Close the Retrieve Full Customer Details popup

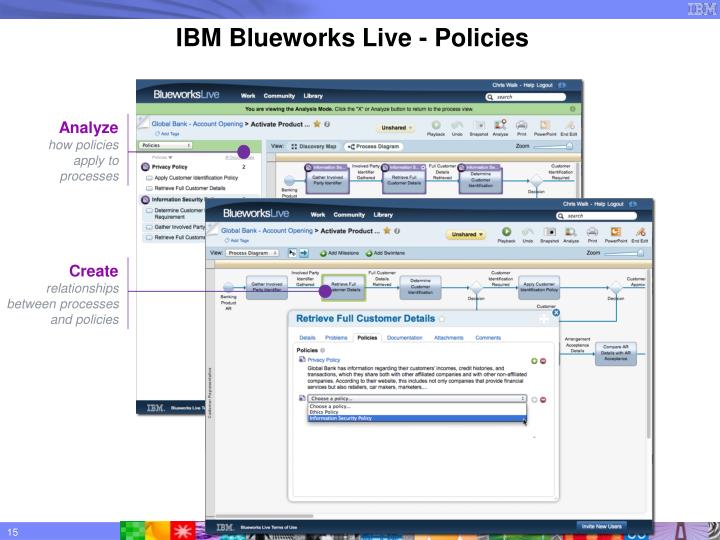tap(556, 313)
